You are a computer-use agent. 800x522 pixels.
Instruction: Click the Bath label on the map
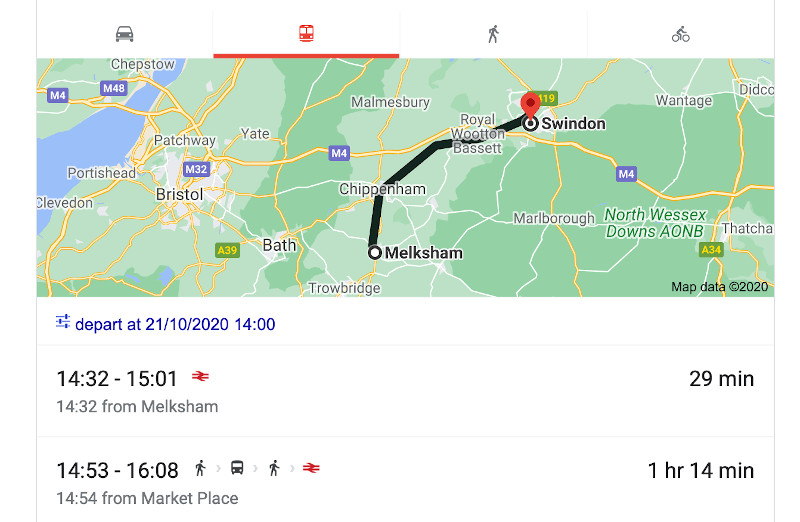(x=279, y=244)
